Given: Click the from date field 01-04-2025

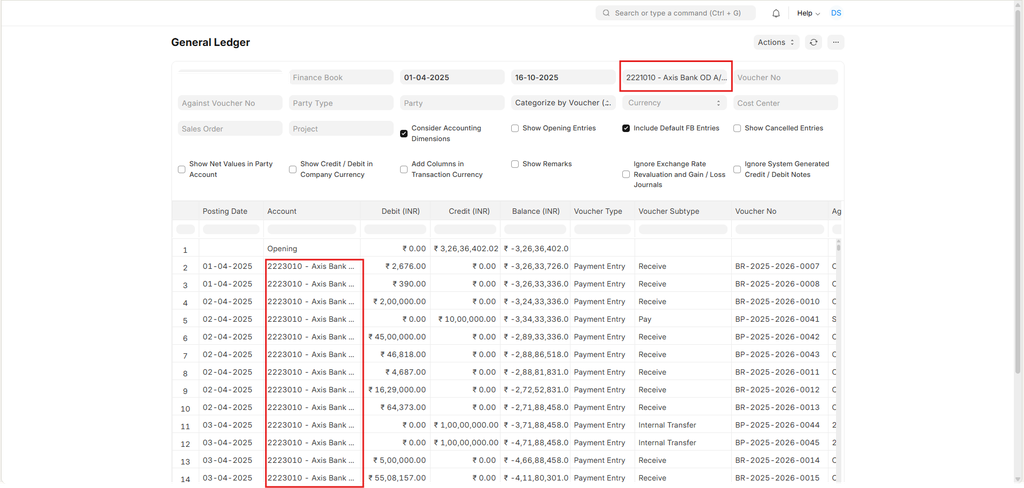Looking at the screenshot, I should point(452,77).
